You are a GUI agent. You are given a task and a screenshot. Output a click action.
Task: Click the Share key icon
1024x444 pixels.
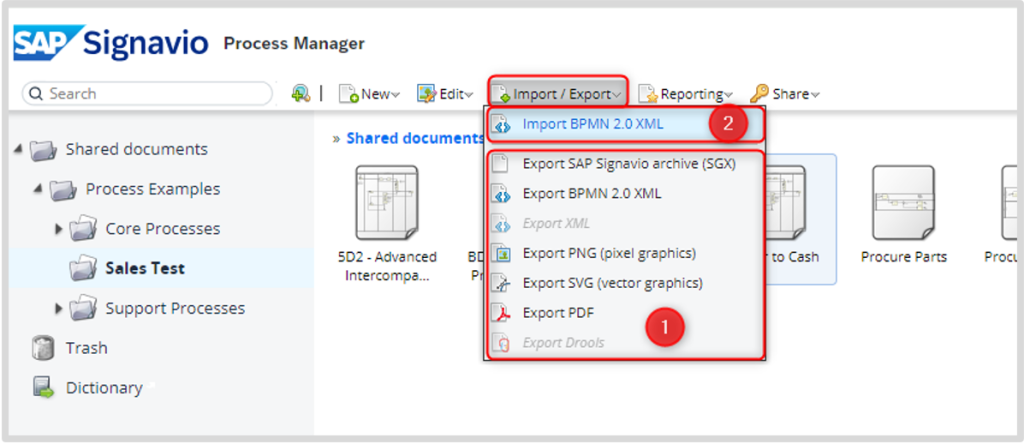click(x=759, y=94)
